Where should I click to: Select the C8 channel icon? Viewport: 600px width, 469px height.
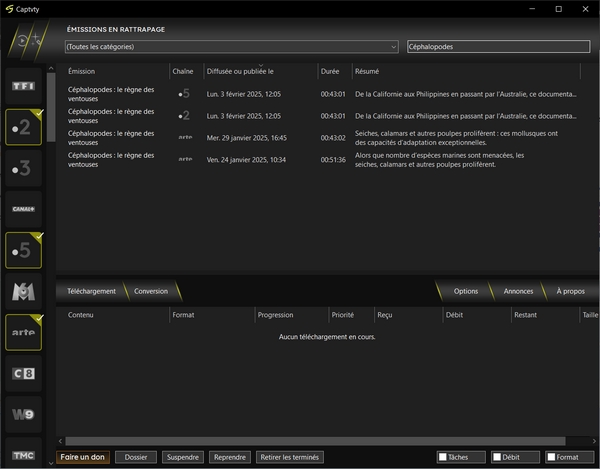click(23, 373)
